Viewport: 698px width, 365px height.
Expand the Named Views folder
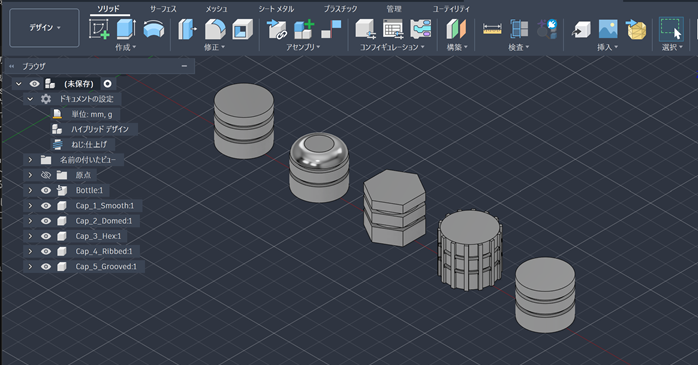(x=30, y=159)
